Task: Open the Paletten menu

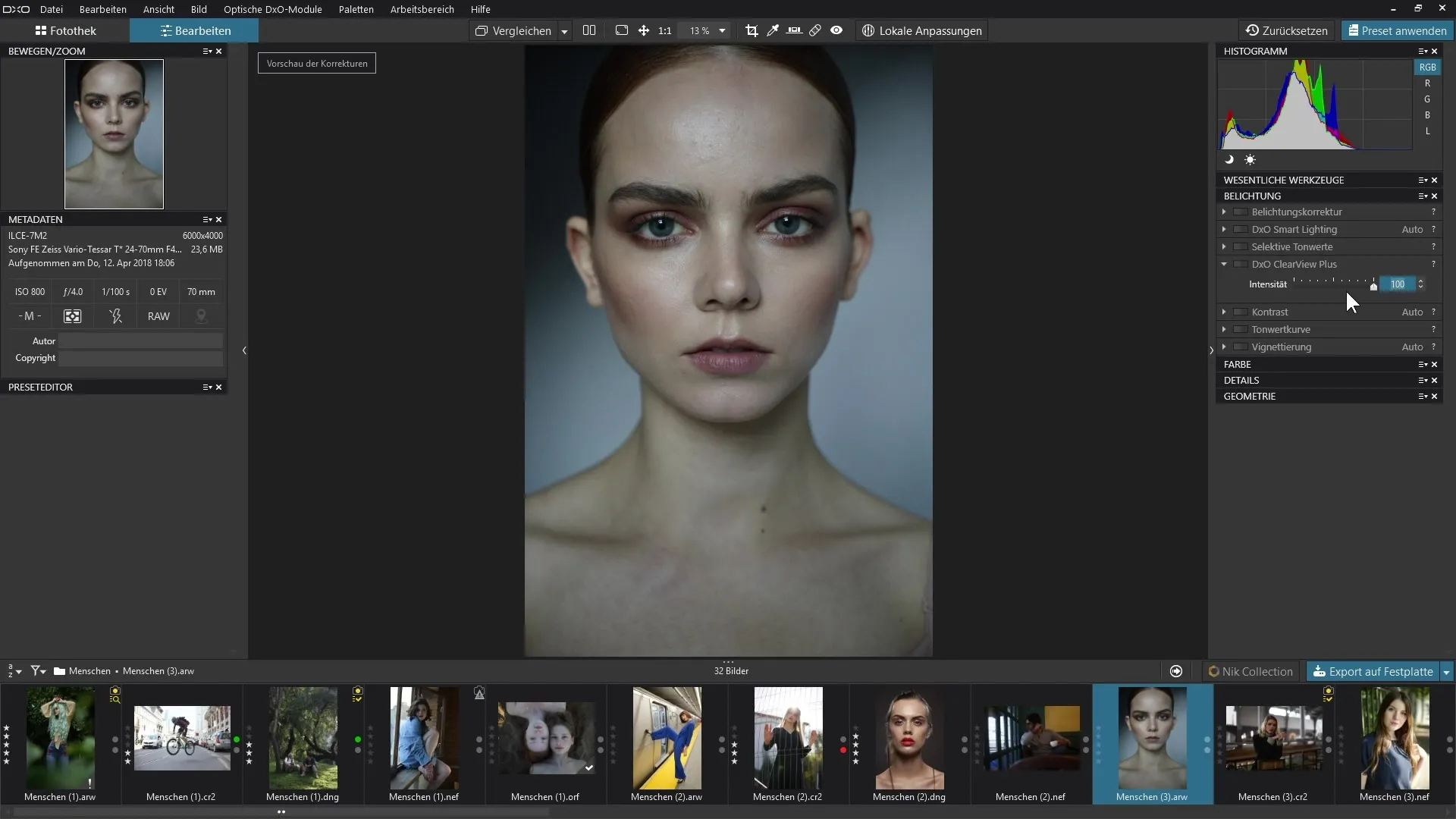Action: 356,9
